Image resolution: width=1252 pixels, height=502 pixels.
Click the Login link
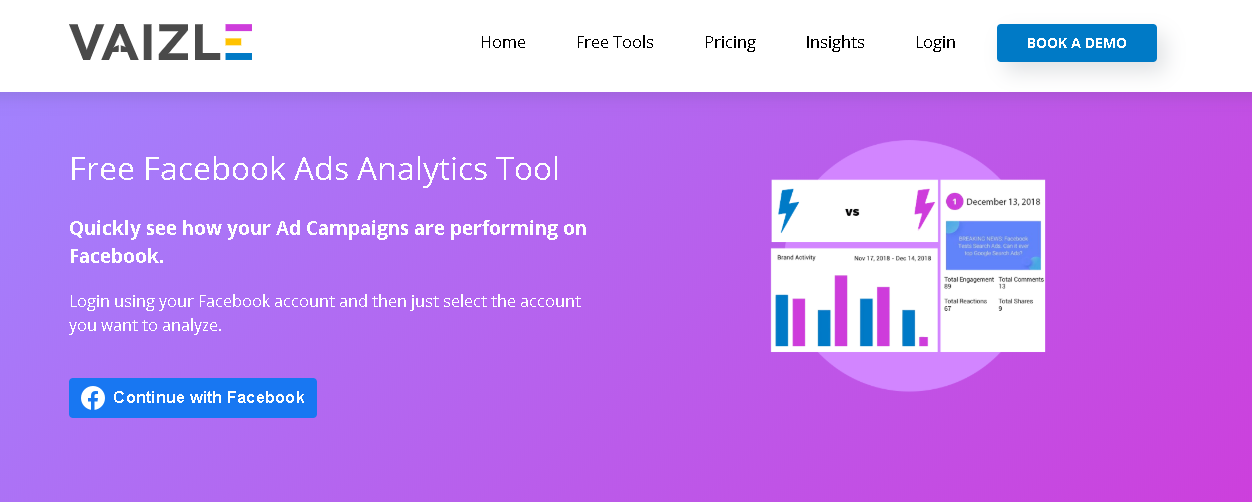tap(935, 42)
